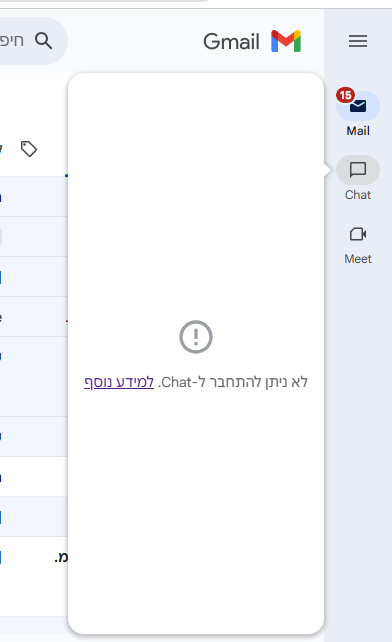This screenshot has width=392, height=642.
Task: Click the colorful Gmail M logo
Action: coord(286,41)
